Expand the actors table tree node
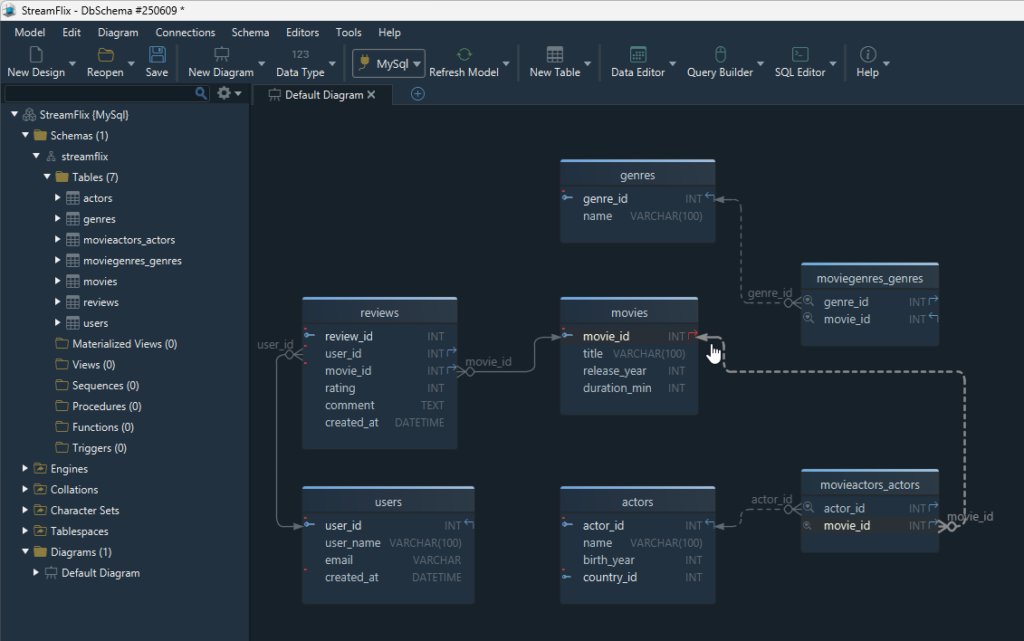The height and width of the screenshot is (641, 1024). 58,198
